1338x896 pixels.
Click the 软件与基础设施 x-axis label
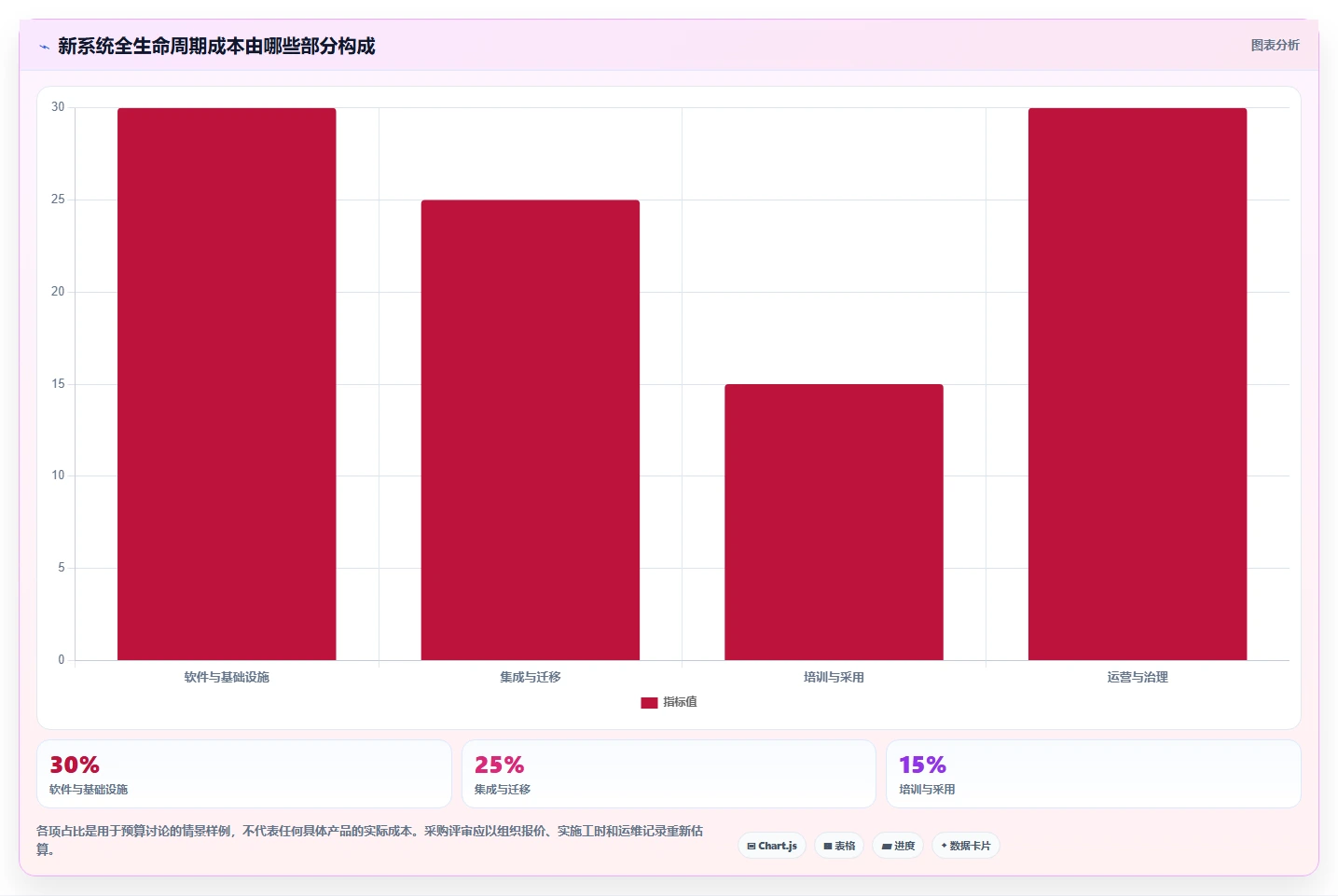[227, 677]
